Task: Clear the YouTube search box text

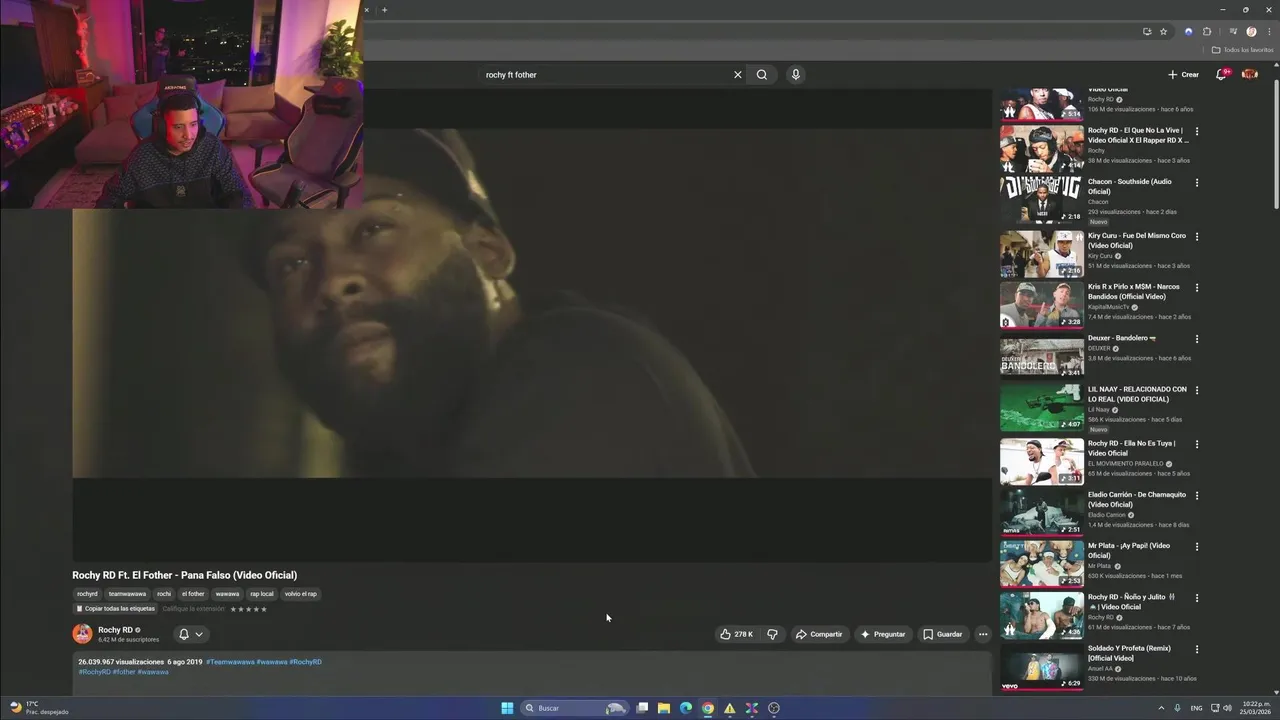Action: pos(738,74)
